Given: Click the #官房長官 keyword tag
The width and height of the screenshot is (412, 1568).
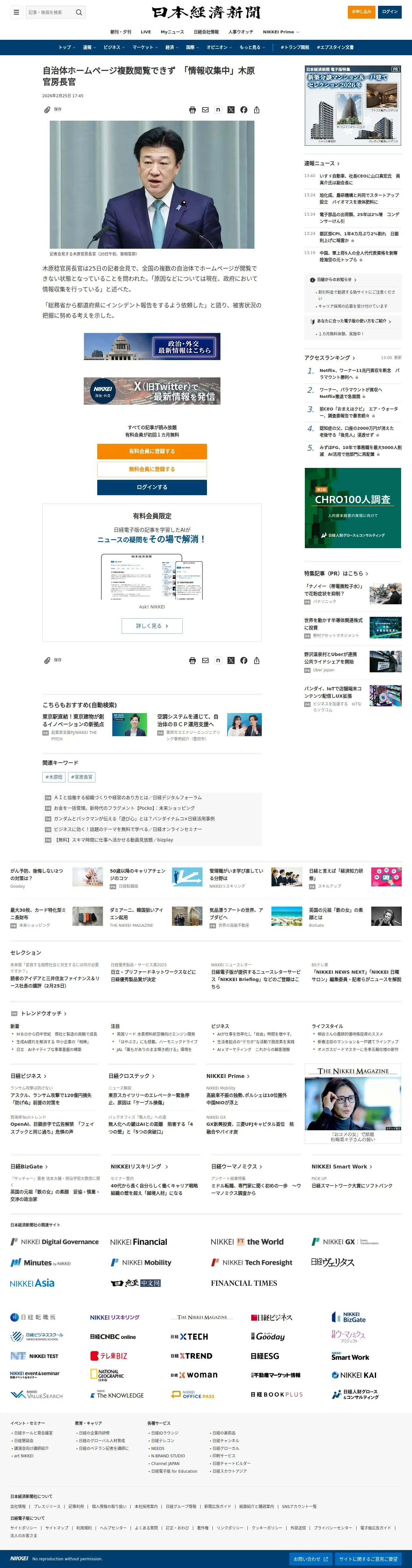Looking at the screenshot, I should [x=82, y=777].
